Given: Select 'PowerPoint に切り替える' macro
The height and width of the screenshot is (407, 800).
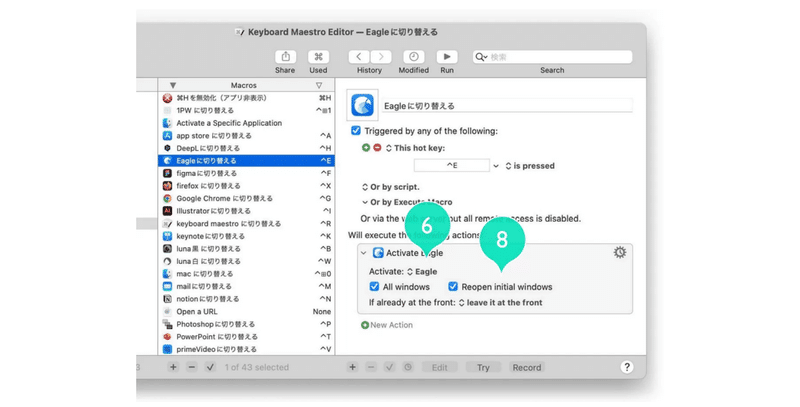Looking at the screenshot, I should [246, 337].
